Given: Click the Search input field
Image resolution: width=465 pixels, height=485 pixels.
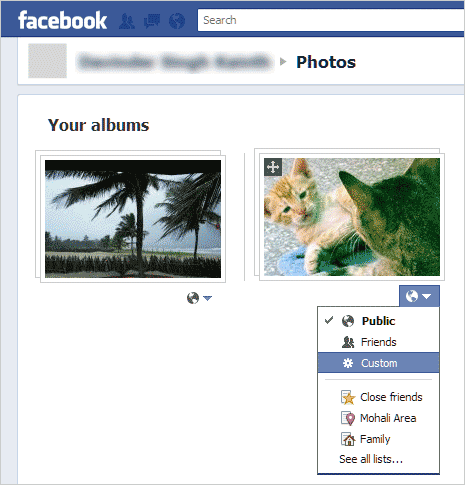Looking at the screenshot, I should pyautogui.click(x=330, y=20).
